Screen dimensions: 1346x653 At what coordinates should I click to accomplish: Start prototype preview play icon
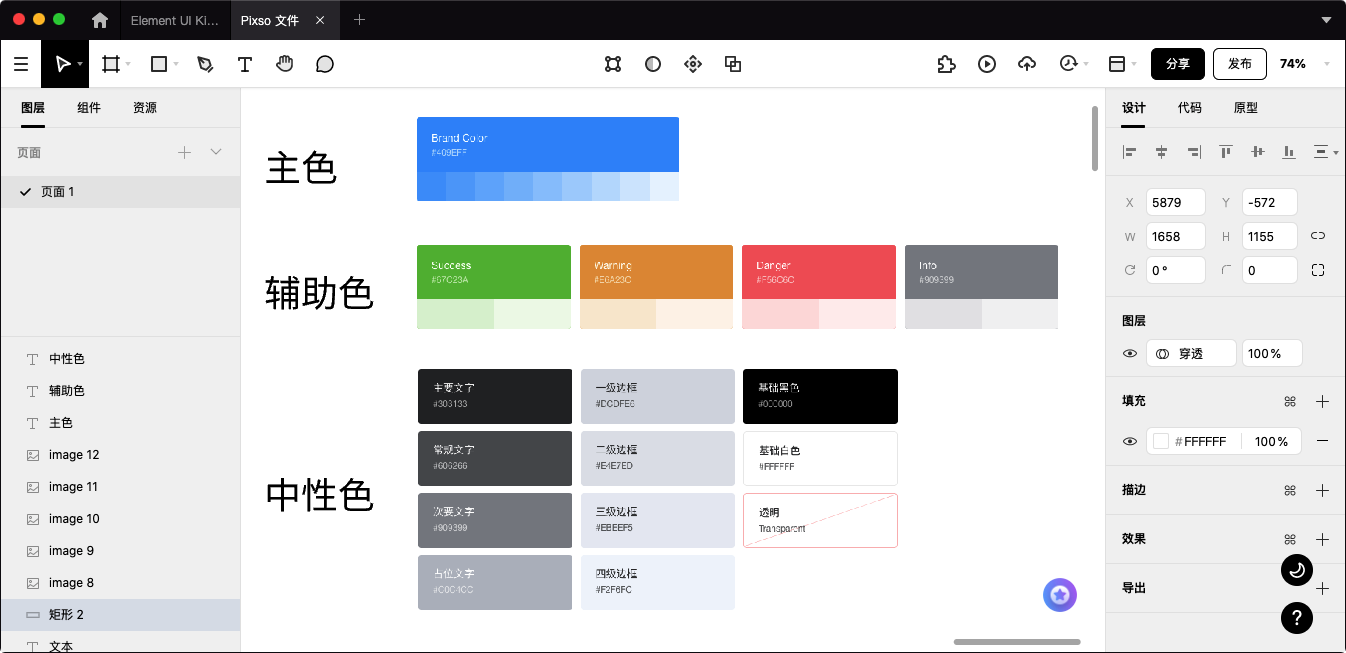click(987, 64)
